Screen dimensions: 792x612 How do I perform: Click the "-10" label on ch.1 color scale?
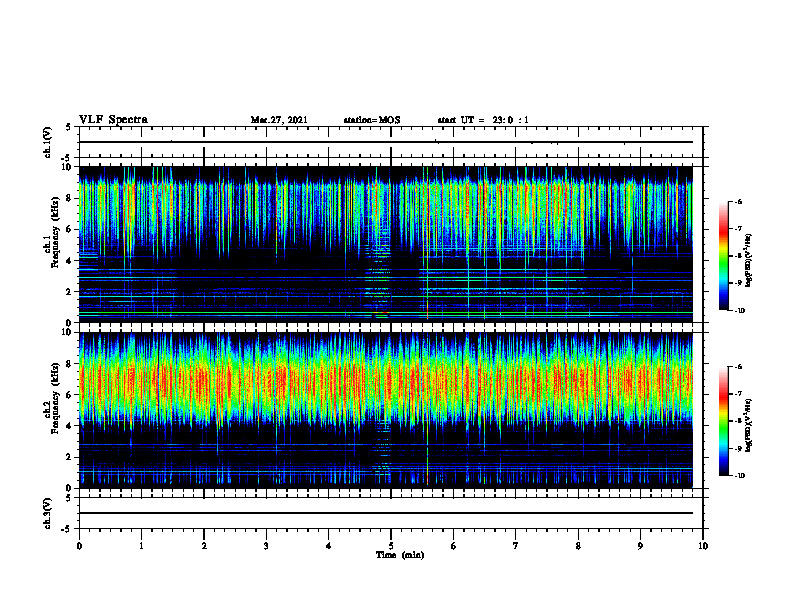pos(739,311)
